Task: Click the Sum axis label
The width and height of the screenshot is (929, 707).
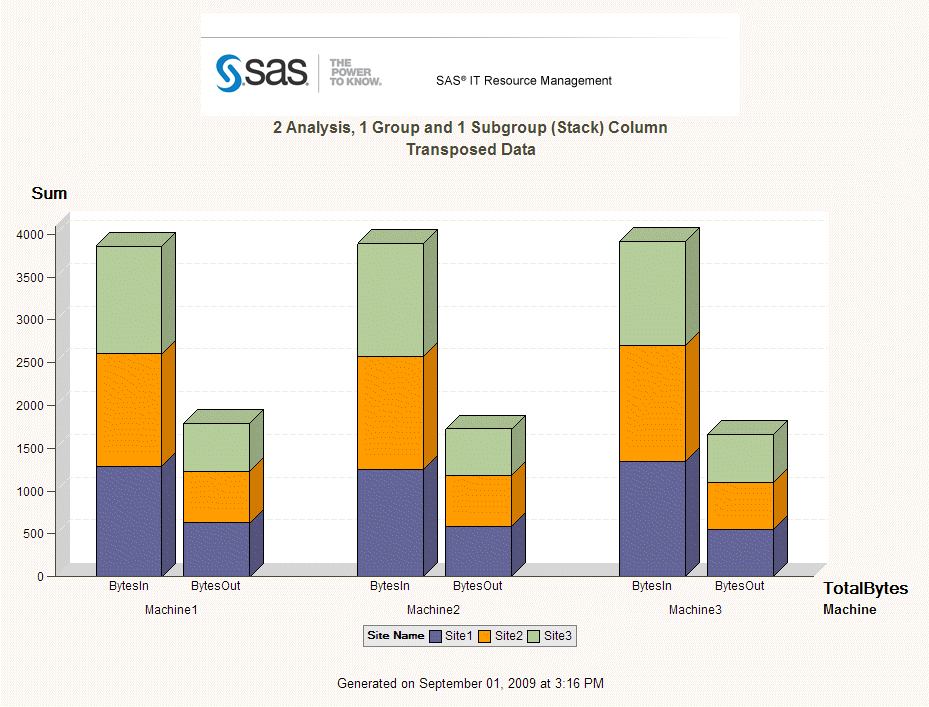Action: click(x=49, y=193)
